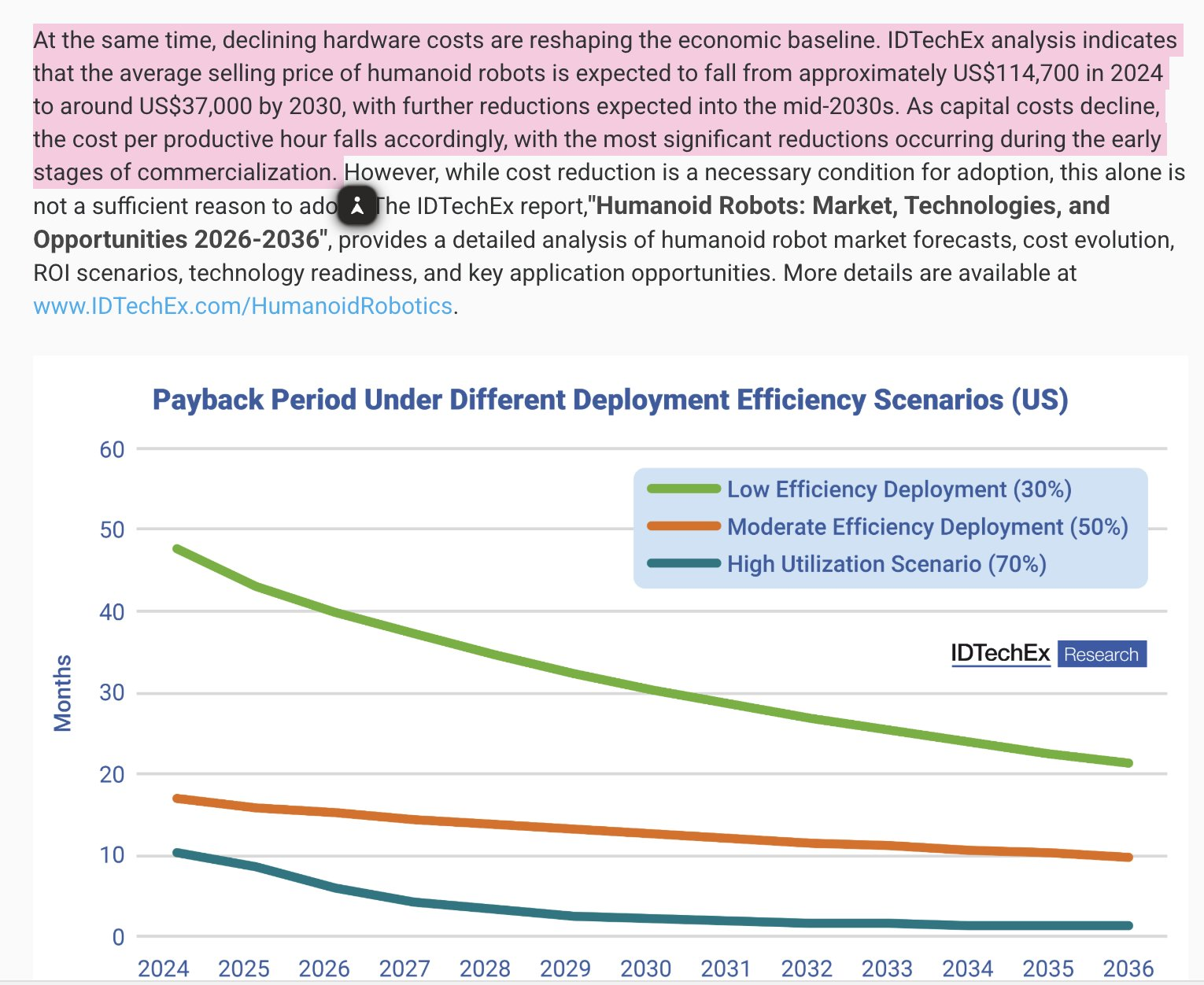
Task: Click the 2036 x-axis label
Action: pos(1128,968)
